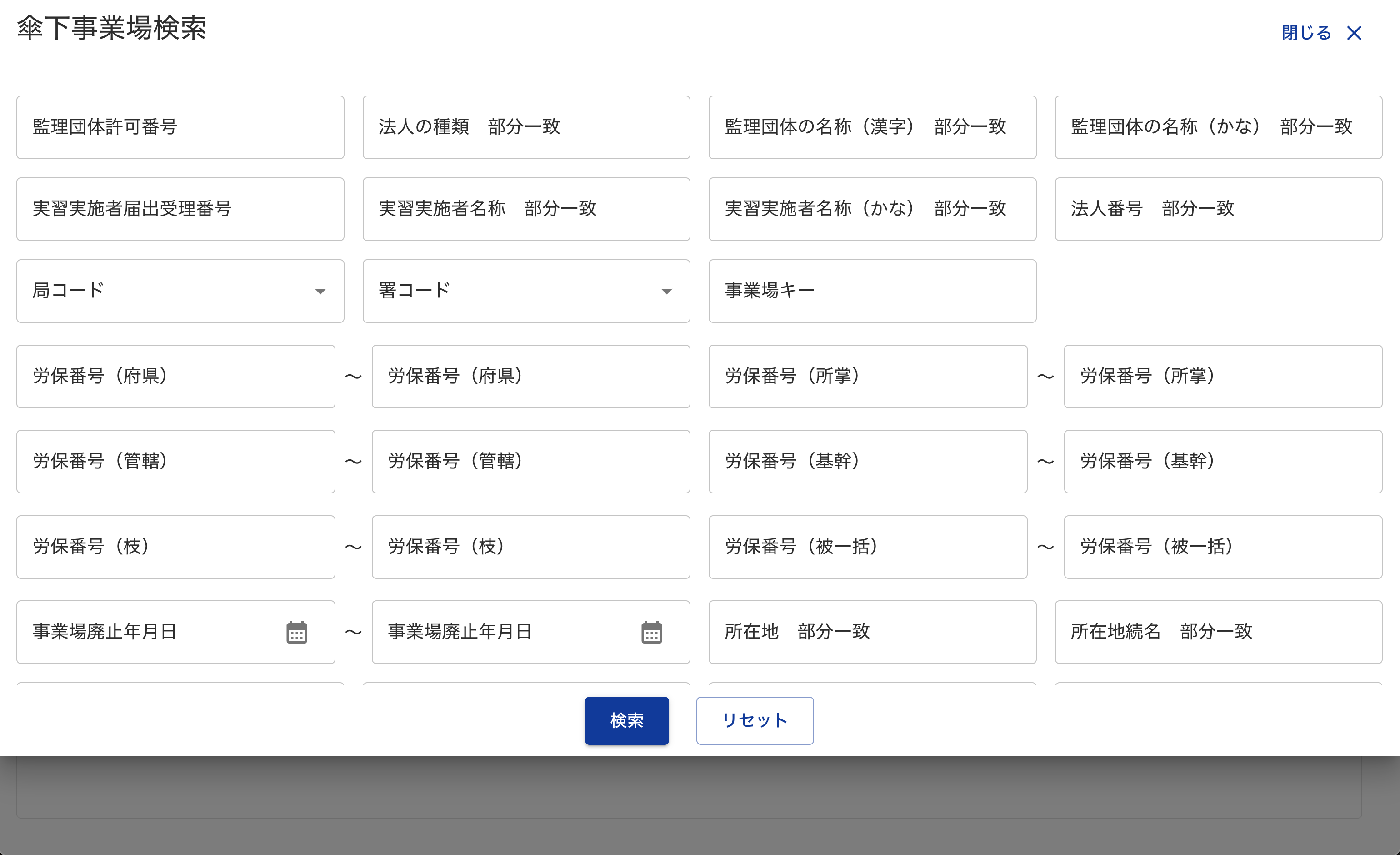Focus the first 労保番号（枝） field
Image resolution: width=1400 pixels, height=855 pixels.
(x=175, y=547)
